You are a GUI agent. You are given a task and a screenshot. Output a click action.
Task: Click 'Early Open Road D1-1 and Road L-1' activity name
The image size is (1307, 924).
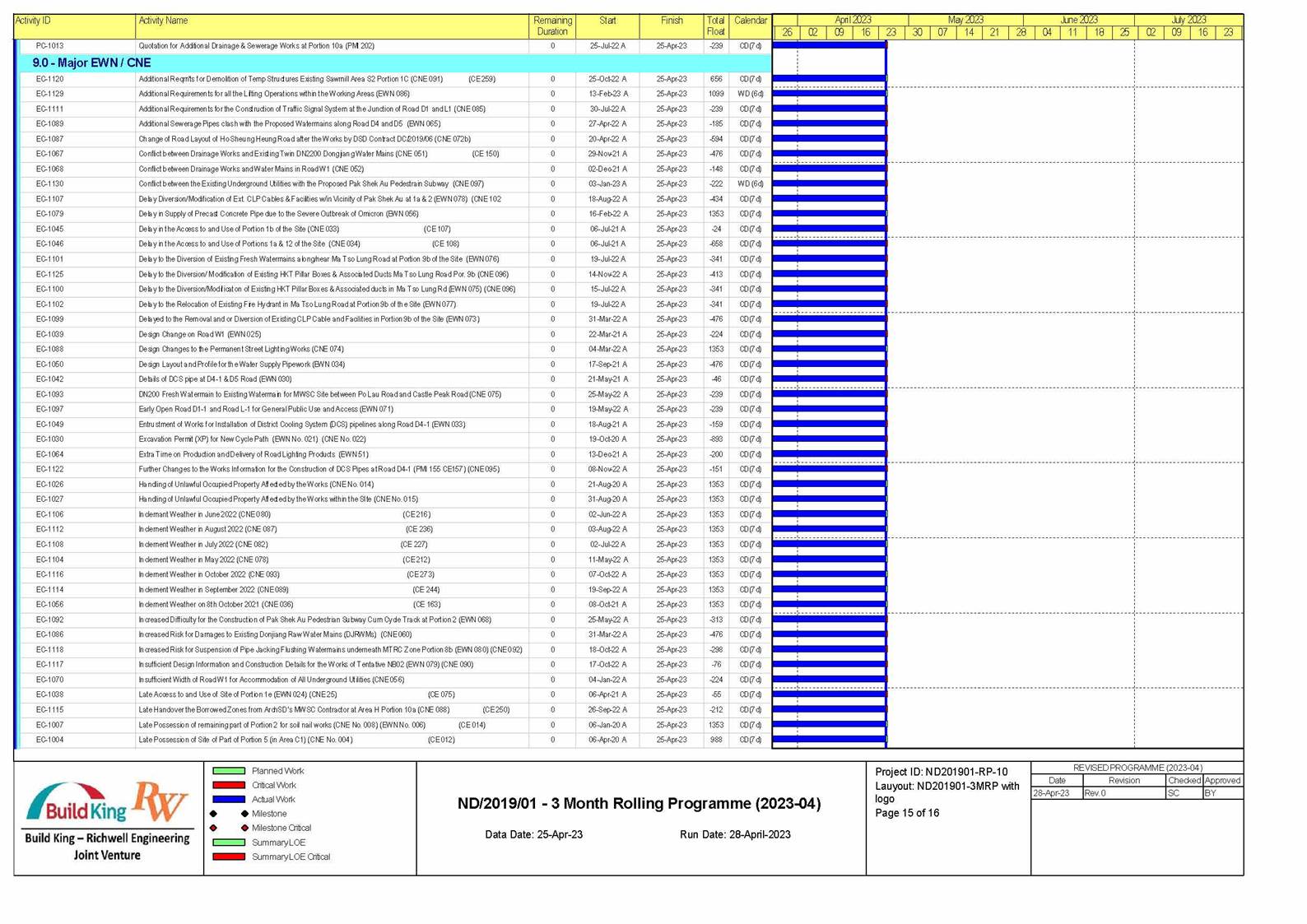click(x=266, y=409)
